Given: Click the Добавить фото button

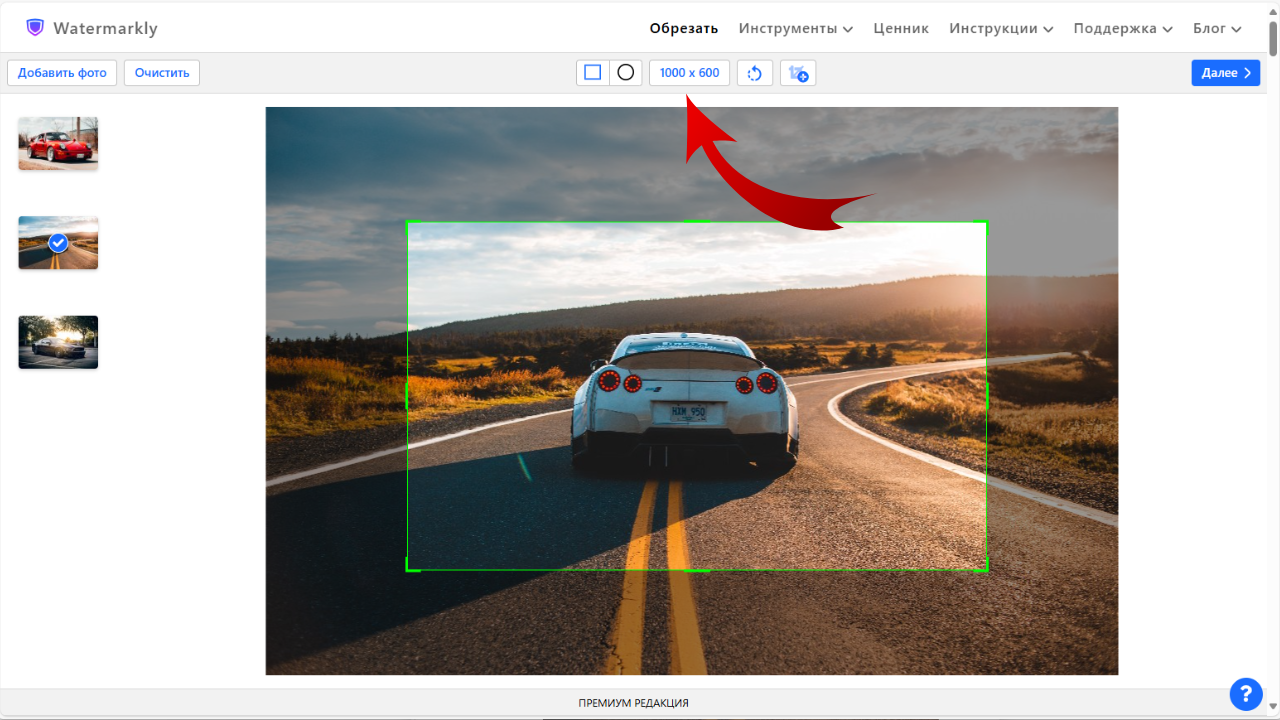Looking at the screenshot, I should point(62,73).
